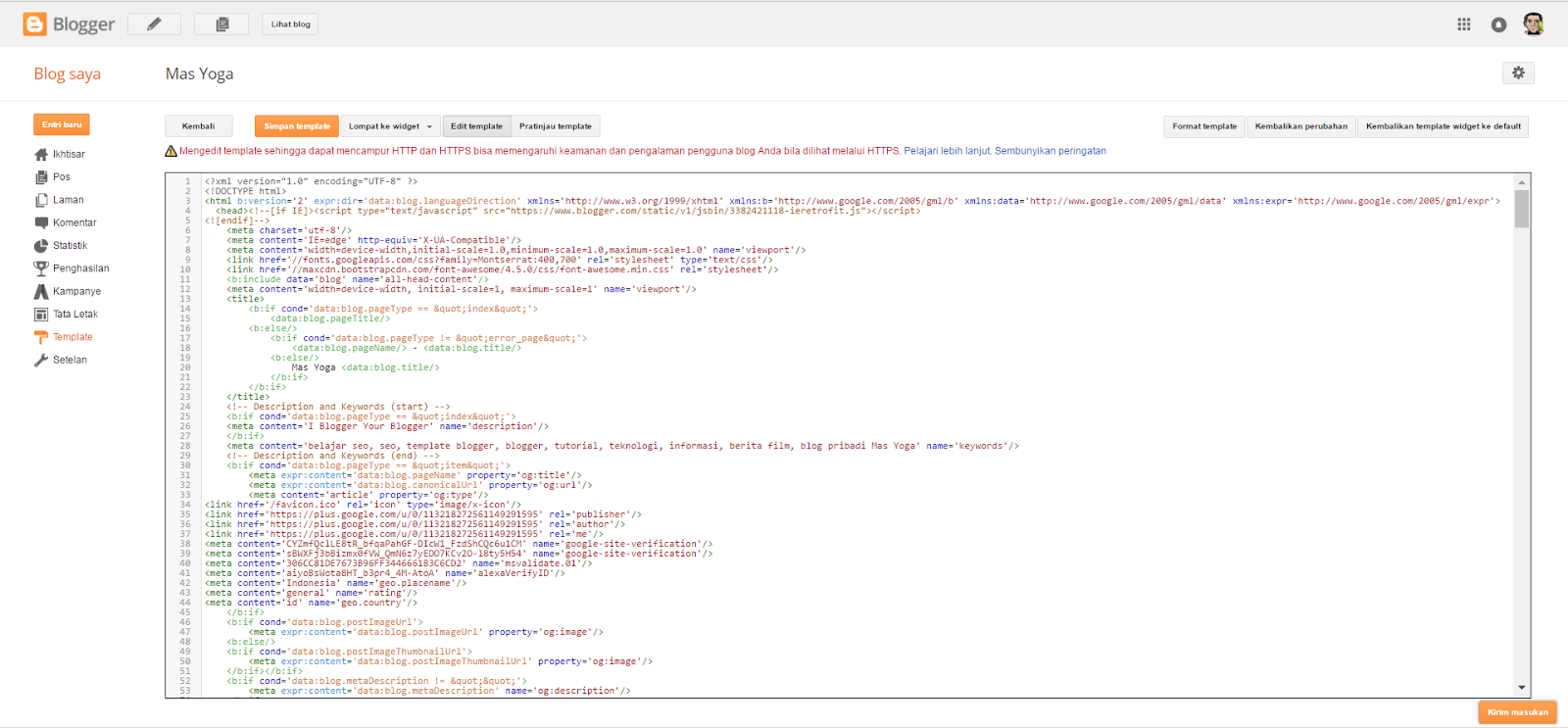Click the Komentar speech bubble icon
The height and width of the screenshot is (728, 1568).
coord(41,222)
